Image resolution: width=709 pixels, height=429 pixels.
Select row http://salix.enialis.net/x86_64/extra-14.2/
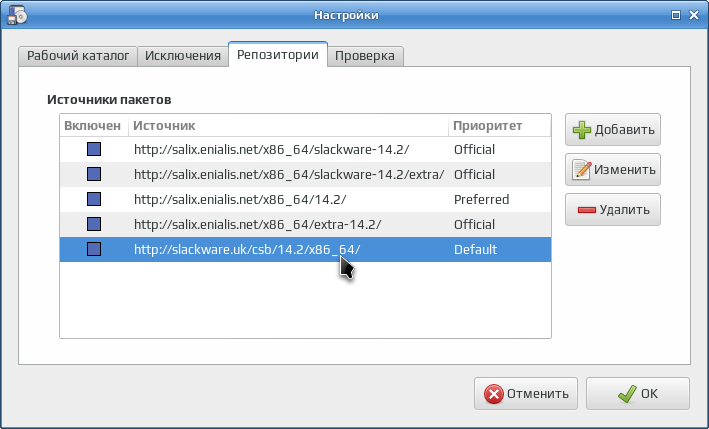[305, 224]
